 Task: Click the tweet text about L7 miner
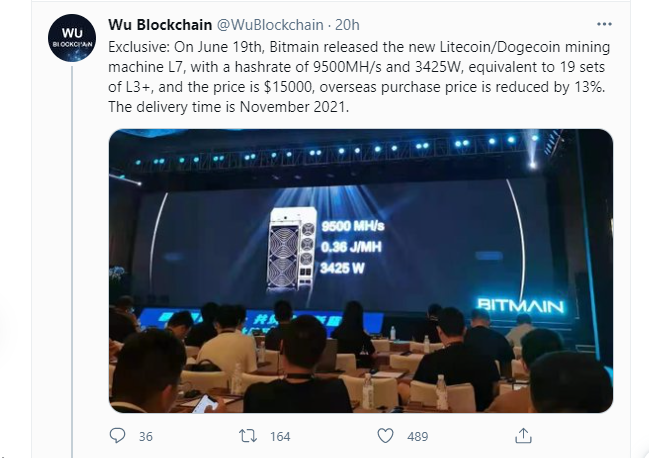(359, 77)
